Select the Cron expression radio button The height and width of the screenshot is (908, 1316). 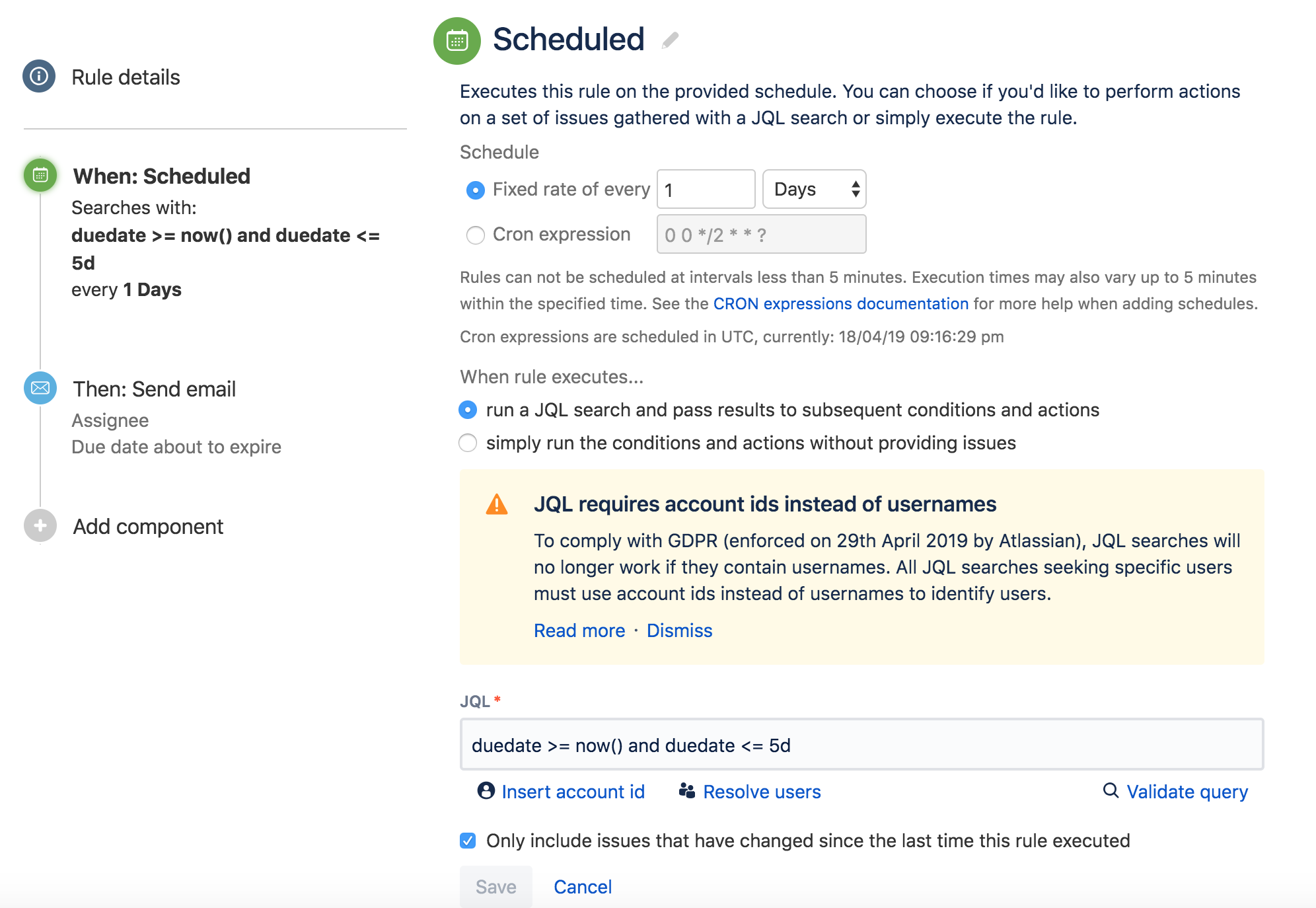tap(475, 235)
